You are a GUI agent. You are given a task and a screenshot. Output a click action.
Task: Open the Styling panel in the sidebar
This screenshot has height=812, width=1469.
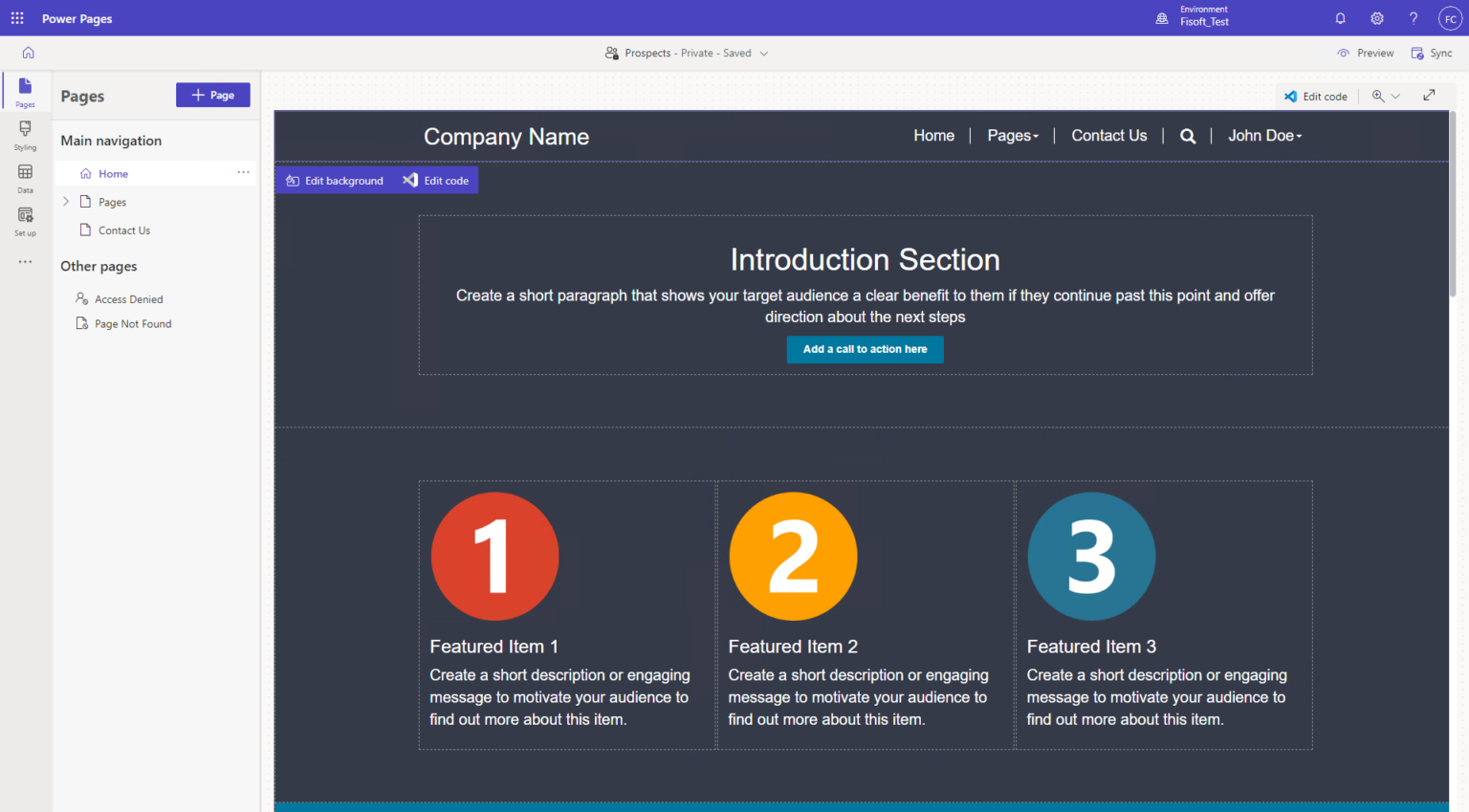tap(25, 134)
